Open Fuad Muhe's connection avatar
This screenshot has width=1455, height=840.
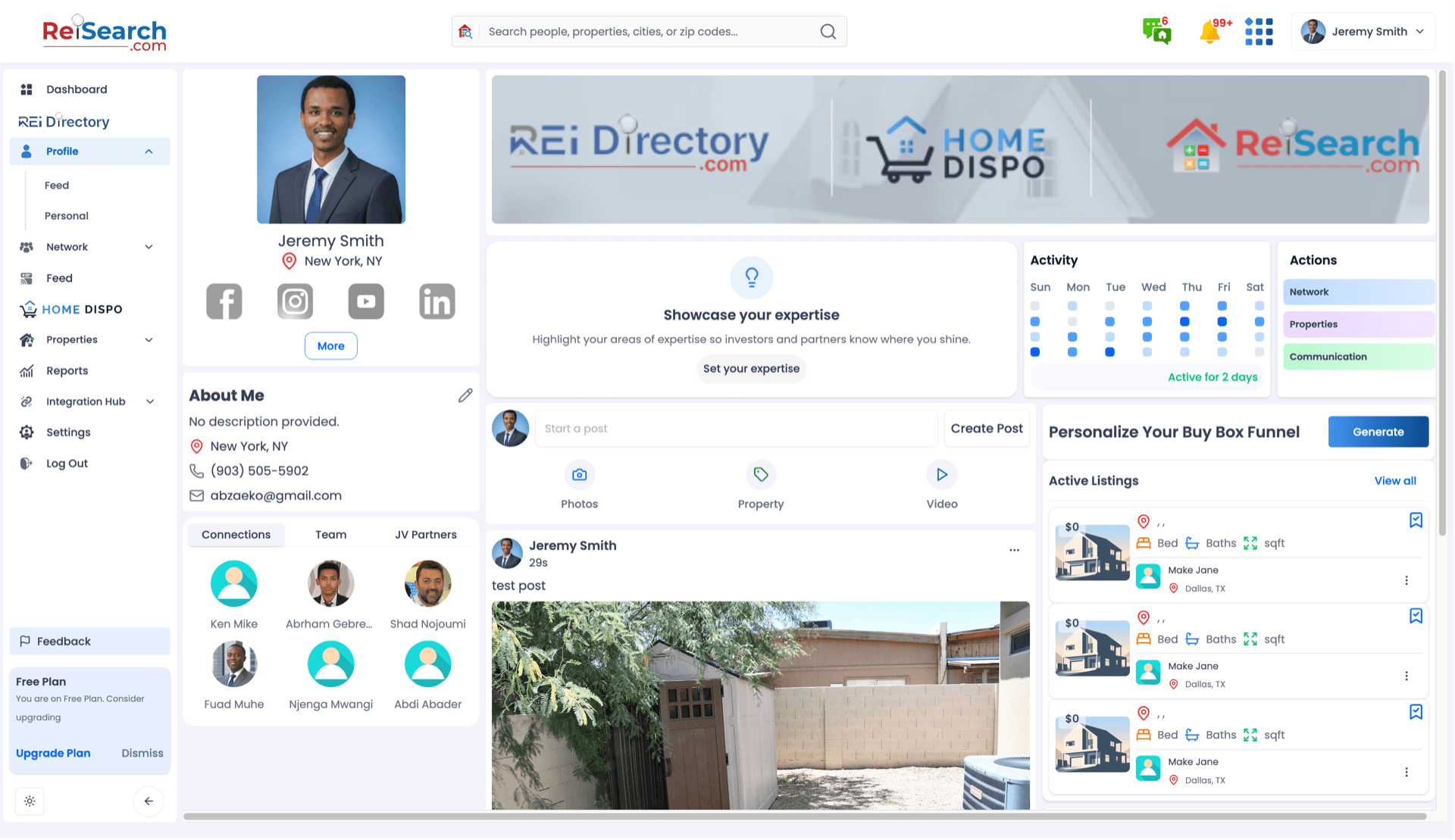coord(233,664)
